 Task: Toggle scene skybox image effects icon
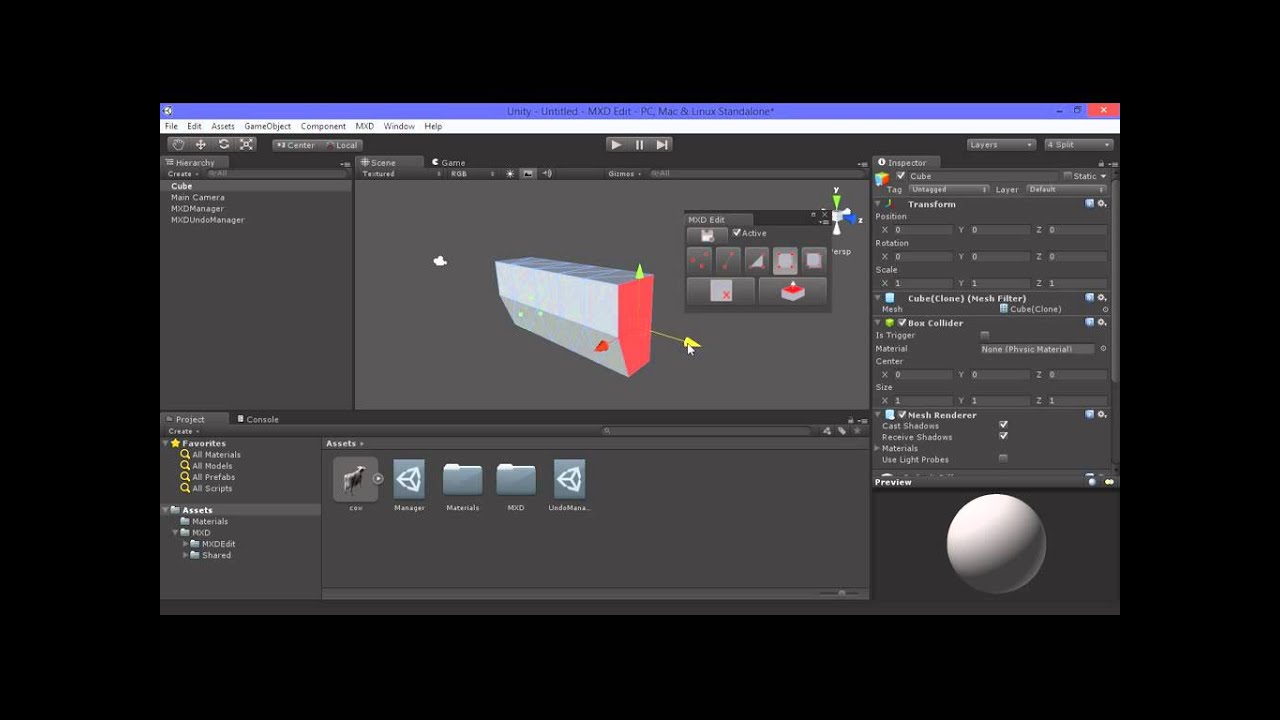tap(528, 174)
